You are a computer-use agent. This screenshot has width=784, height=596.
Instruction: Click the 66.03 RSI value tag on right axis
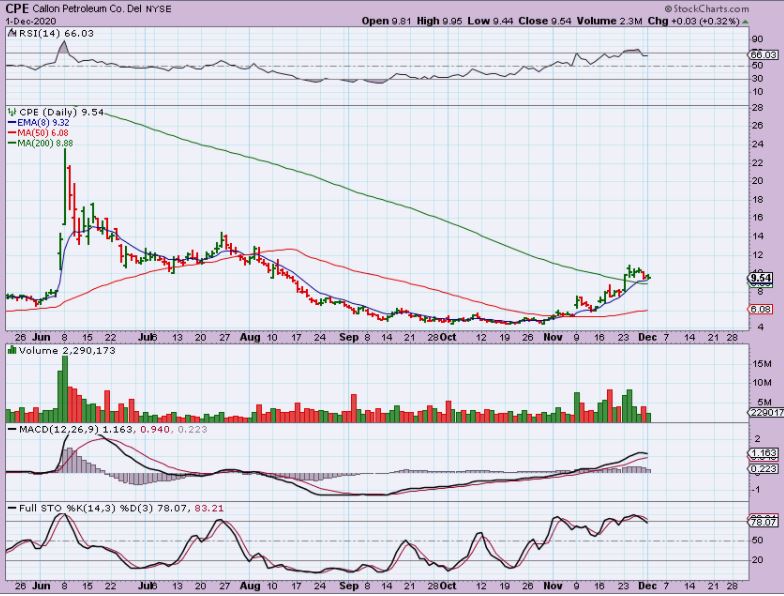coord(764,54)
